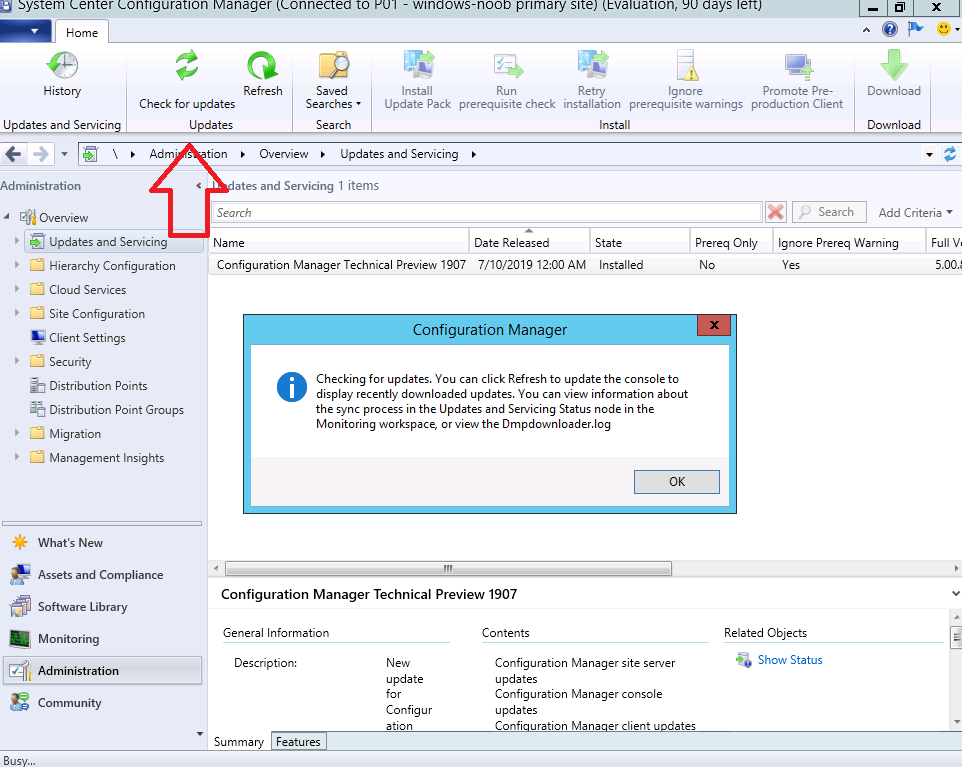This screenshot has width=962, height=767.
Task: Click Ignore Prereq Warning column header
Action: 848,242
